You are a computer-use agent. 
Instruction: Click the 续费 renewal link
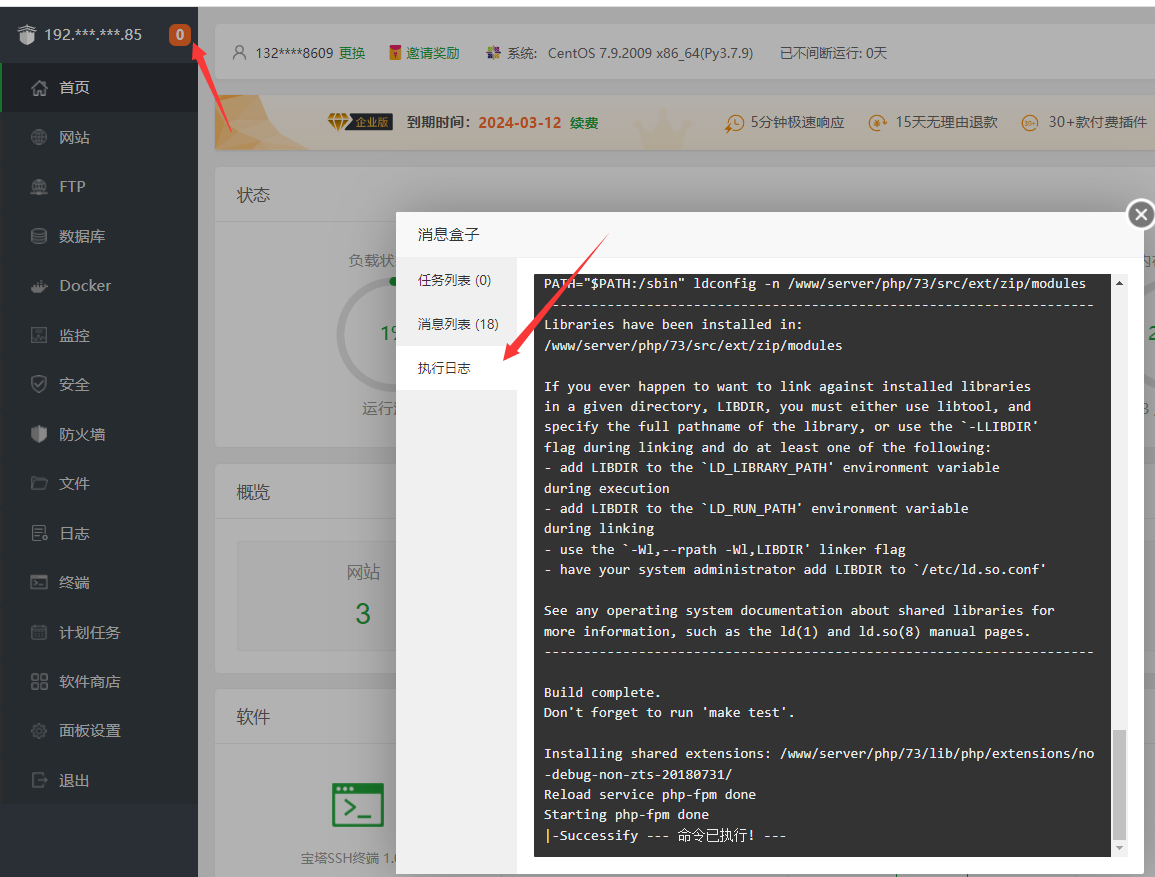[x=583, y=123]
